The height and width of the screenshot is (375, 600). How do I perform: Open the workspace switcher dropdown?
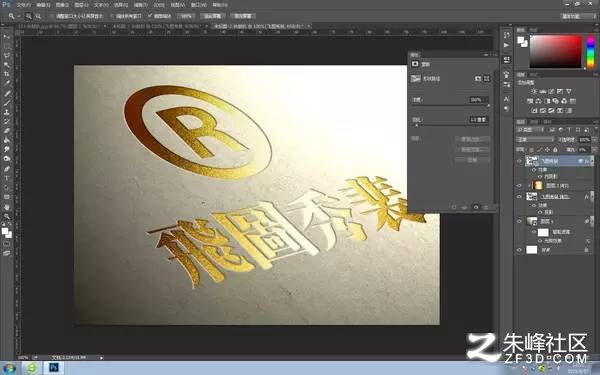tap(578, 16)
